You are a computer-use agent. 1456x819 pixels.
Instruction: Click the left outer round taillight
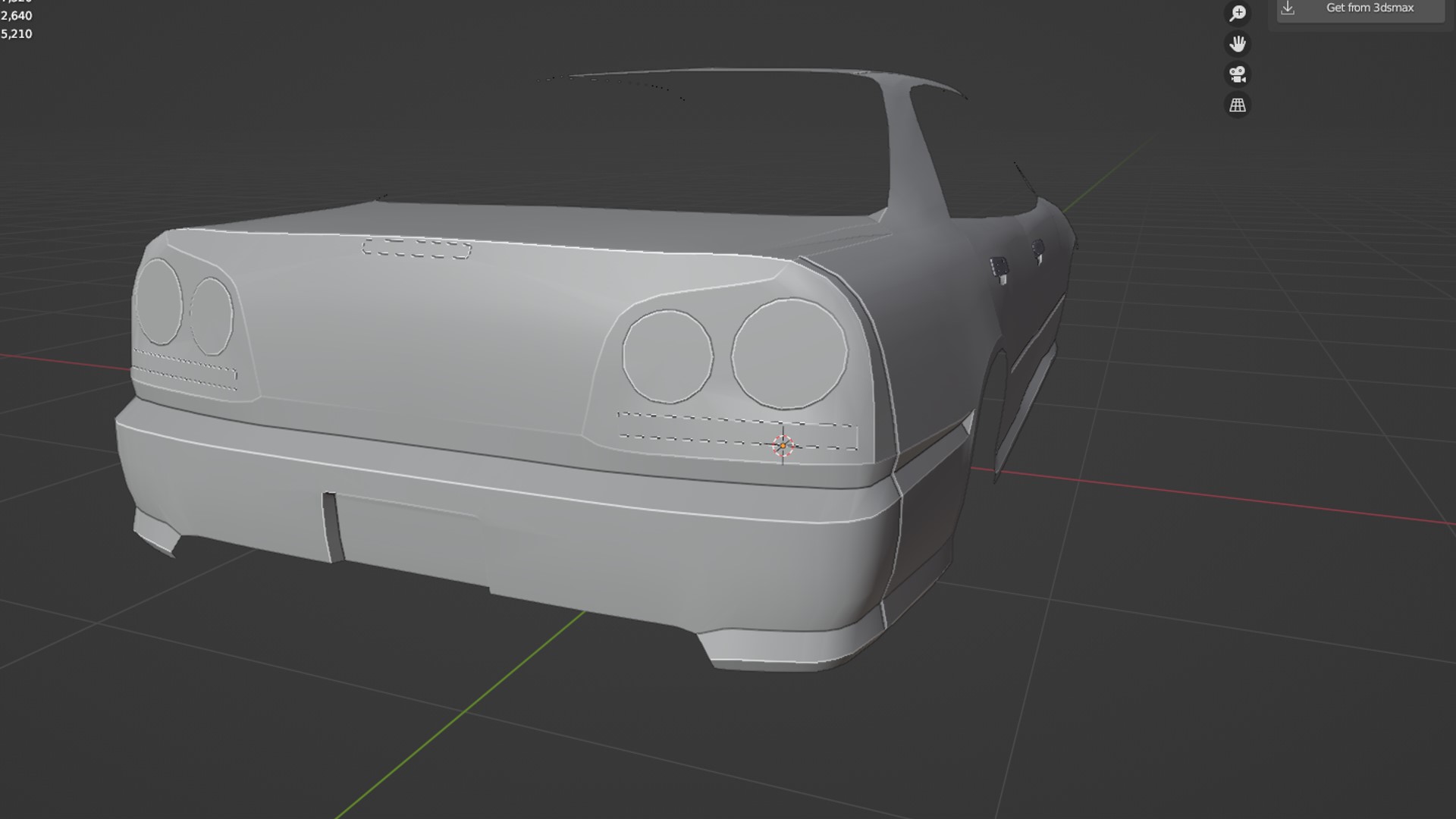coord(158,302)
